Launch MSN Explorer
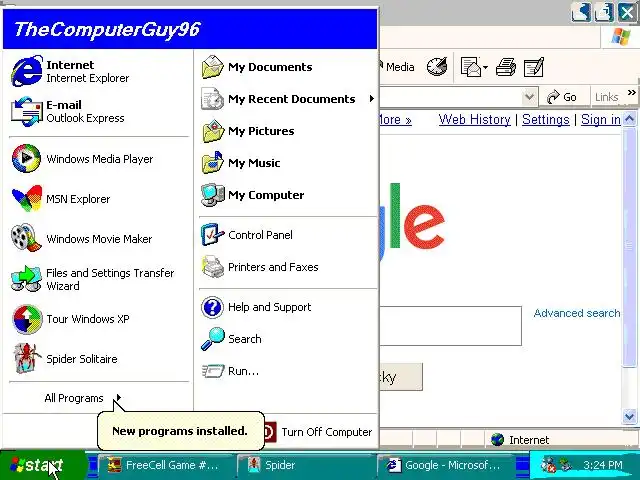The width and height of the screenshot is (640, 480). tap(98, 199)
